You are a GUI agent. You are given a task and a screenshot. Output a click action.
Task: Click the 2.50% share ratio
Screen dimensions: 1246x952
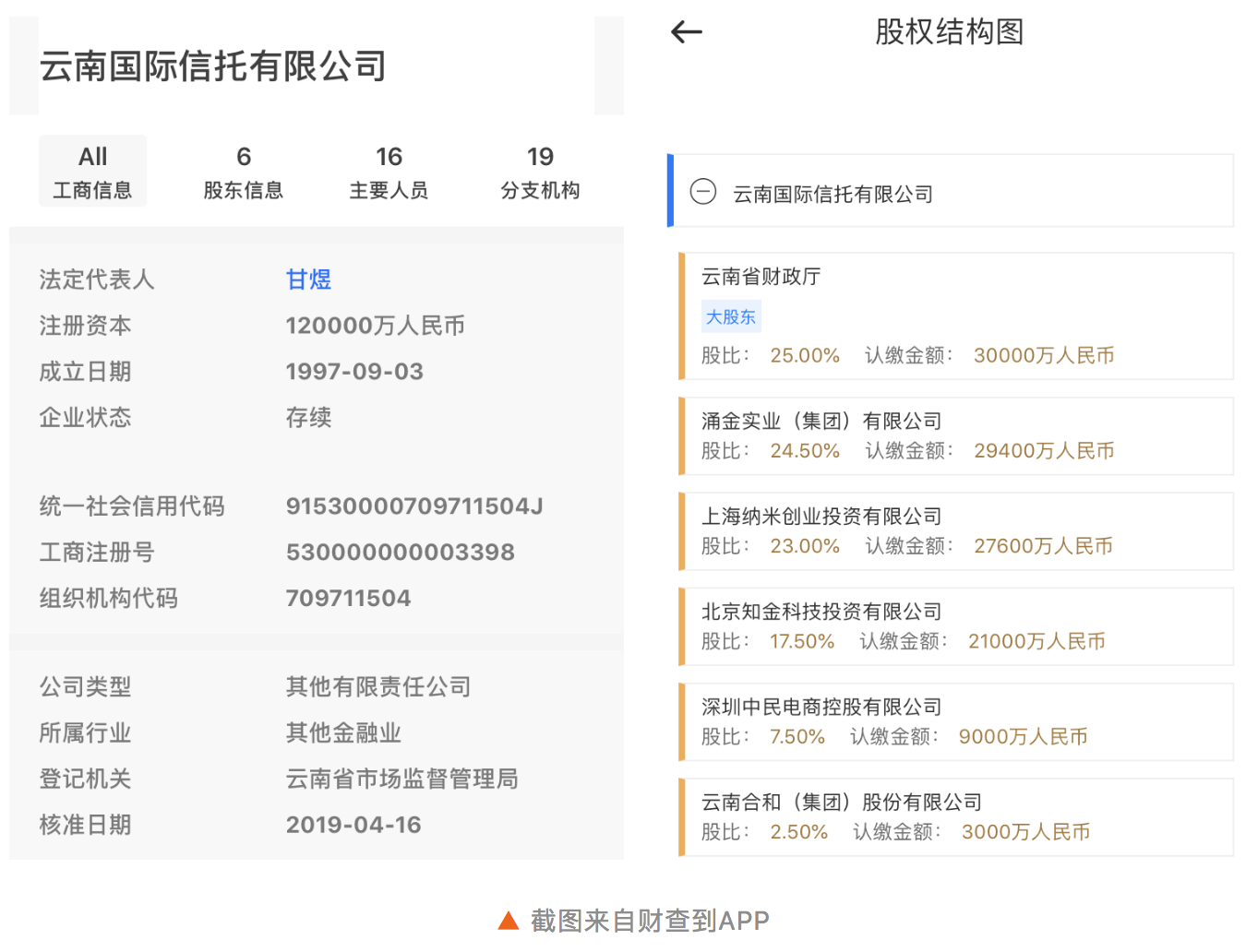tap(798, 832)
